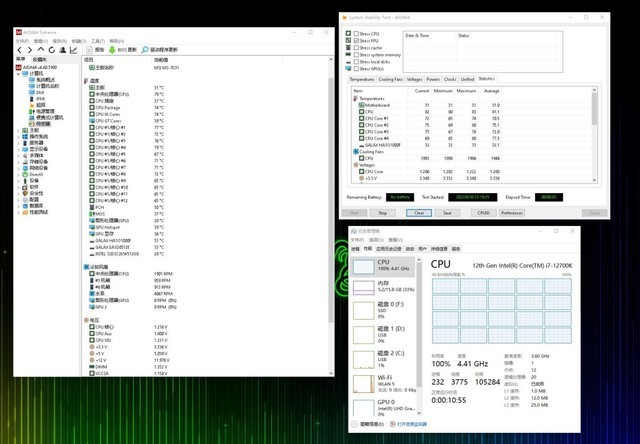Click the Stress CPU chip icon
This screenshot has height=444, width=640.
pos(348,33)
